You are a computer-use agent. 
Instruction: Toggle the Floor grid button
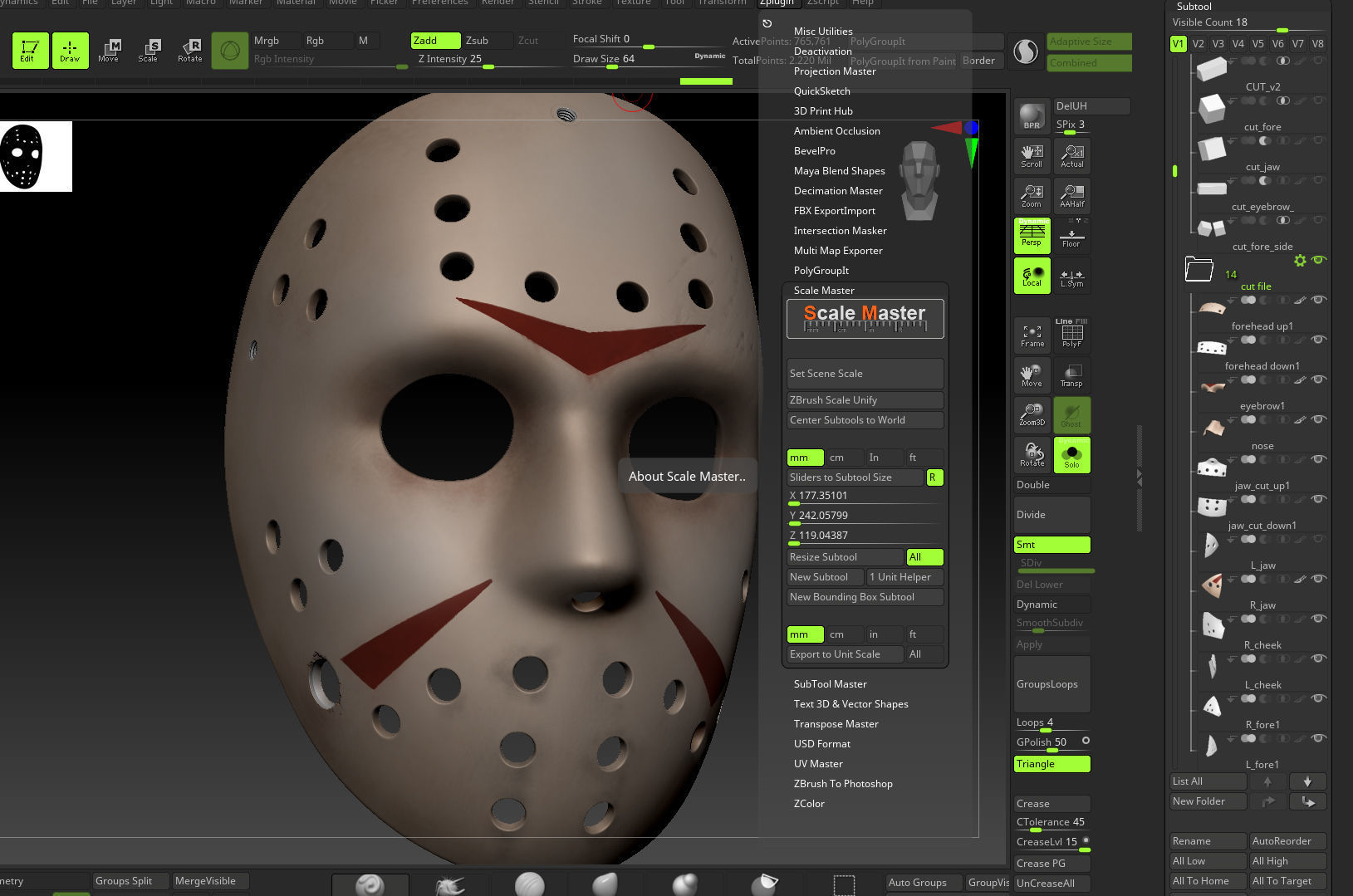tap(1071, 235)
